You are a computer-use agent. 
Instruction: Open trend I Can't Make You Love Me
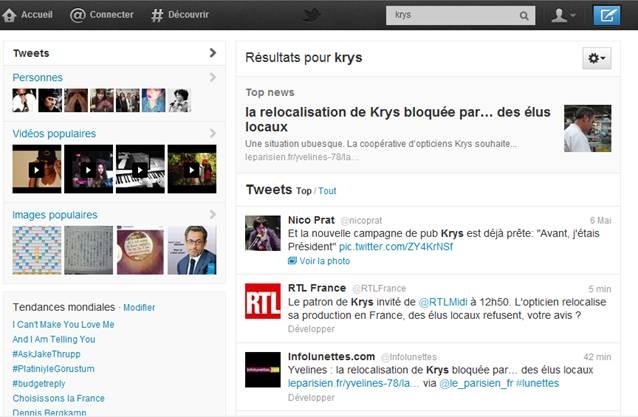pyautogui.click(x=63, y=324)
